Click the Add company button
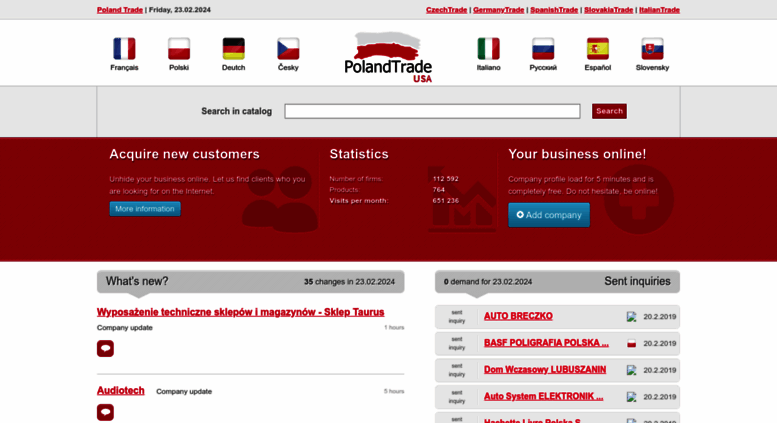 pos(549,215)
